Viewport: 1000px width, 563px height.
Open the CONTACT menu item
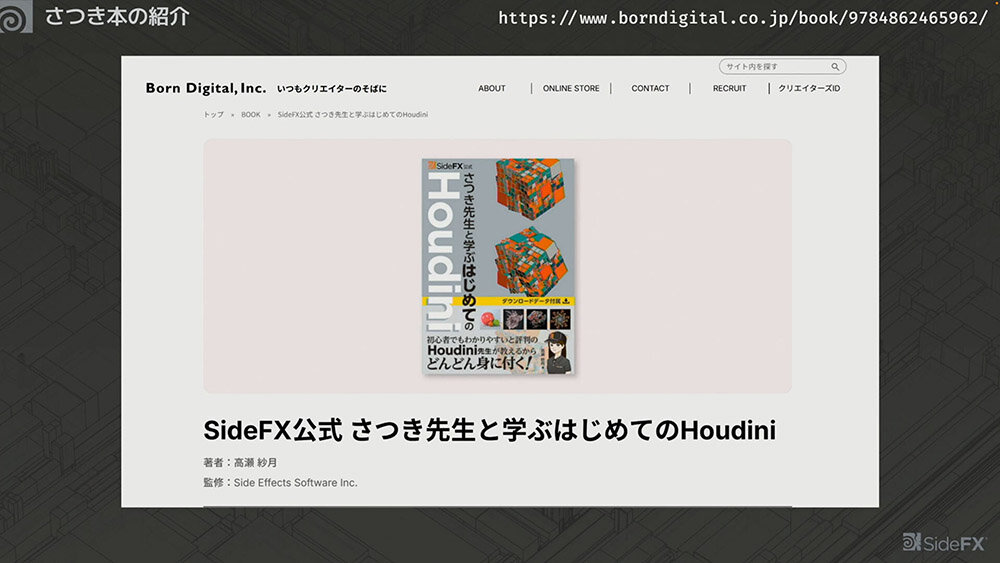point(650,89)
